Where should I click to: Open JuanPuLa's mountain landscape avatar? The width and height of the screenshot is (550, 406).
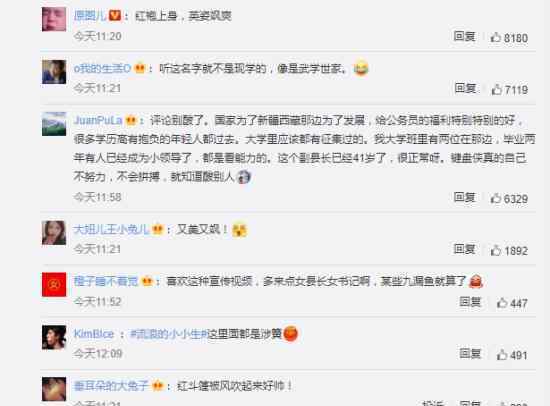point(54,124)
